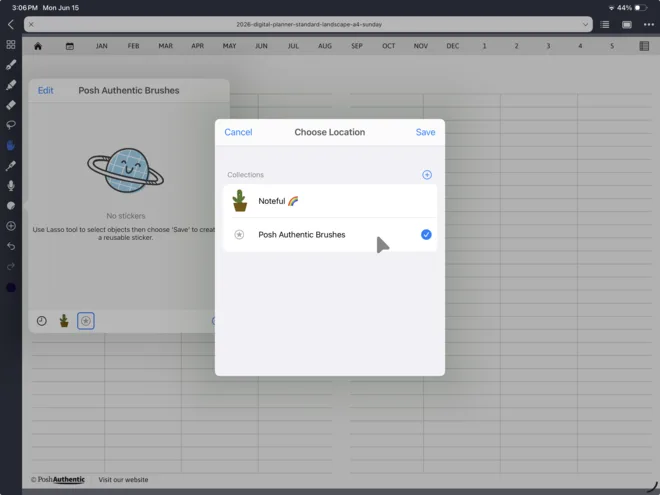This screenshot has width=660, height=495.
Task: Open the more options ellipsis menu
Action: click(649, 24)
